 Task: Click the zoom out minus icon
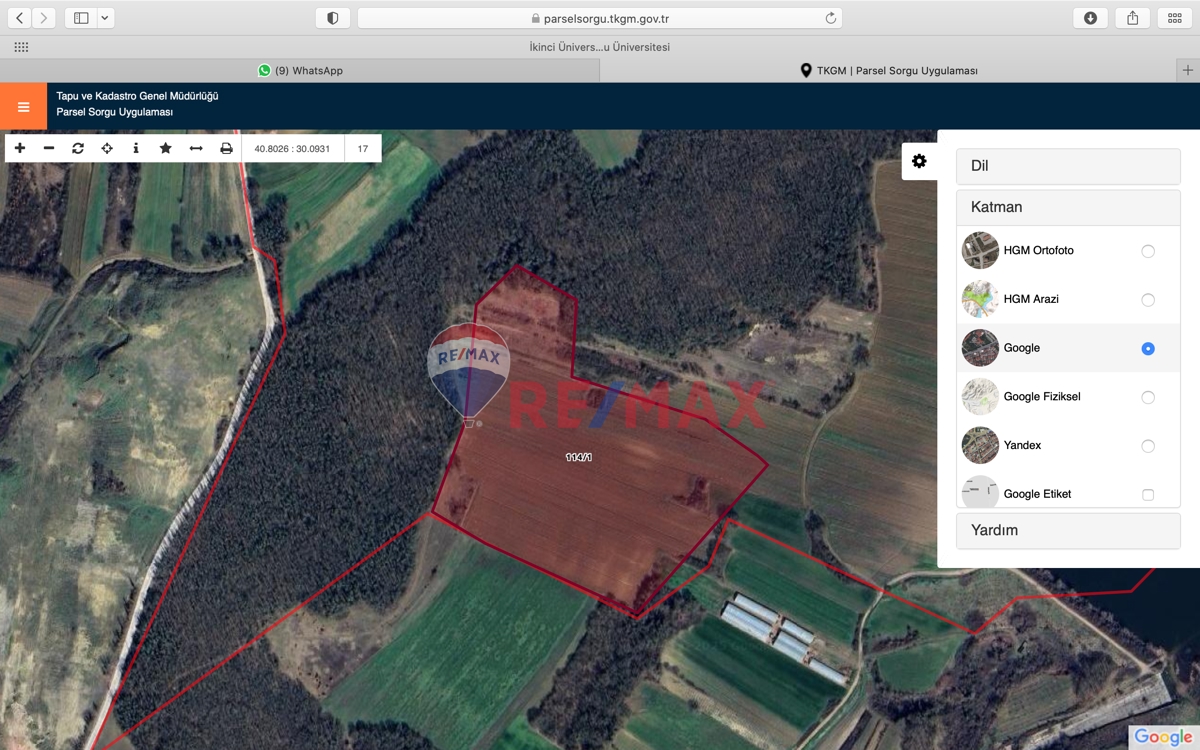coord(49,148)
